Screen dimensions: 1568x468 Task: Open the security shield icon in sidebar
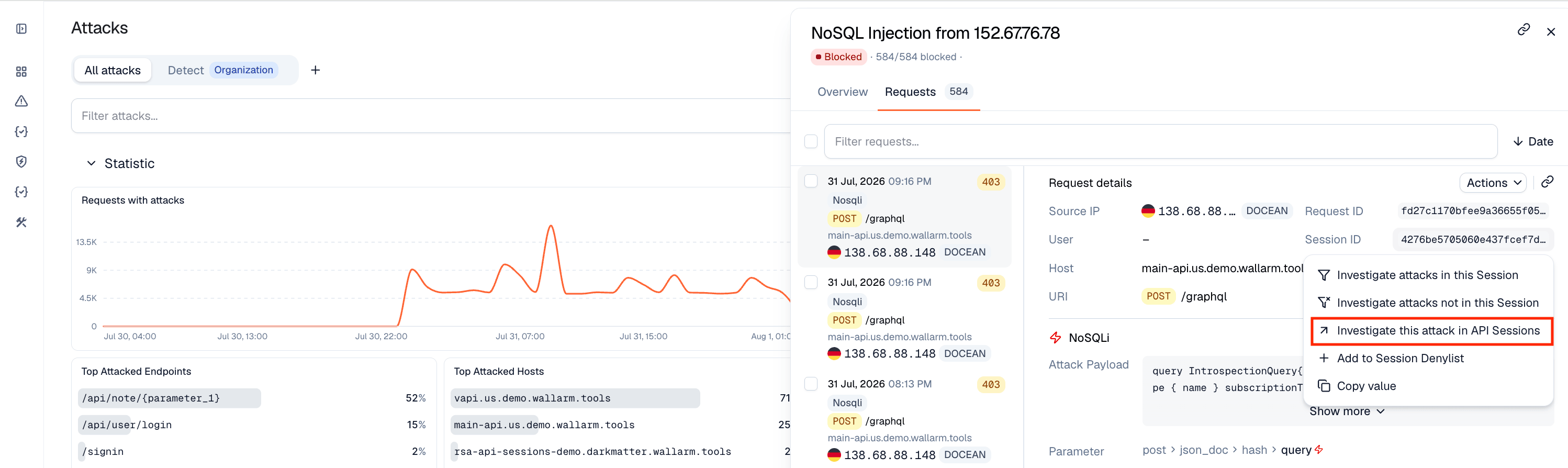click(x=21, y=161)
